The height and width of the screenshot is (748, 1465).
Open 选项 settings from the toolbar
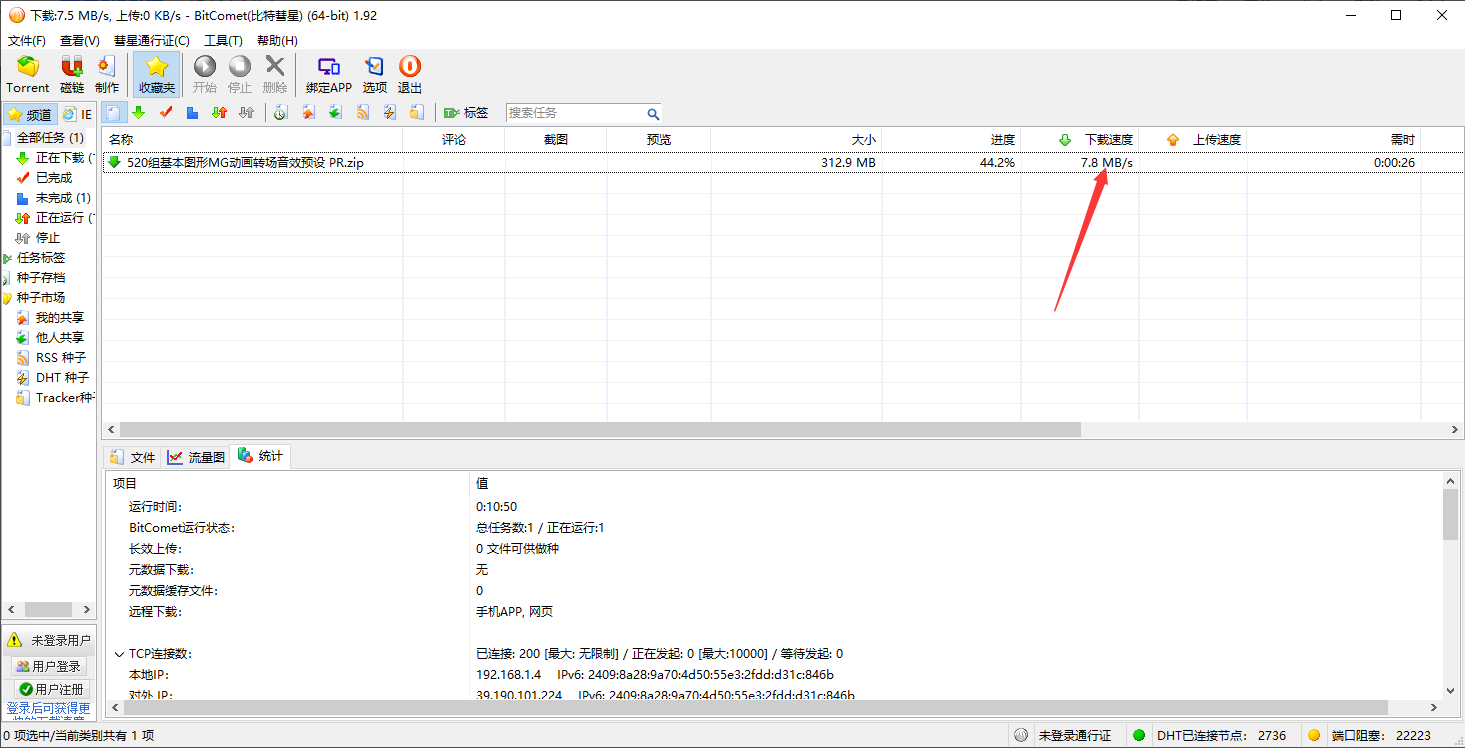pyautogui.click(x=374, y=74)
